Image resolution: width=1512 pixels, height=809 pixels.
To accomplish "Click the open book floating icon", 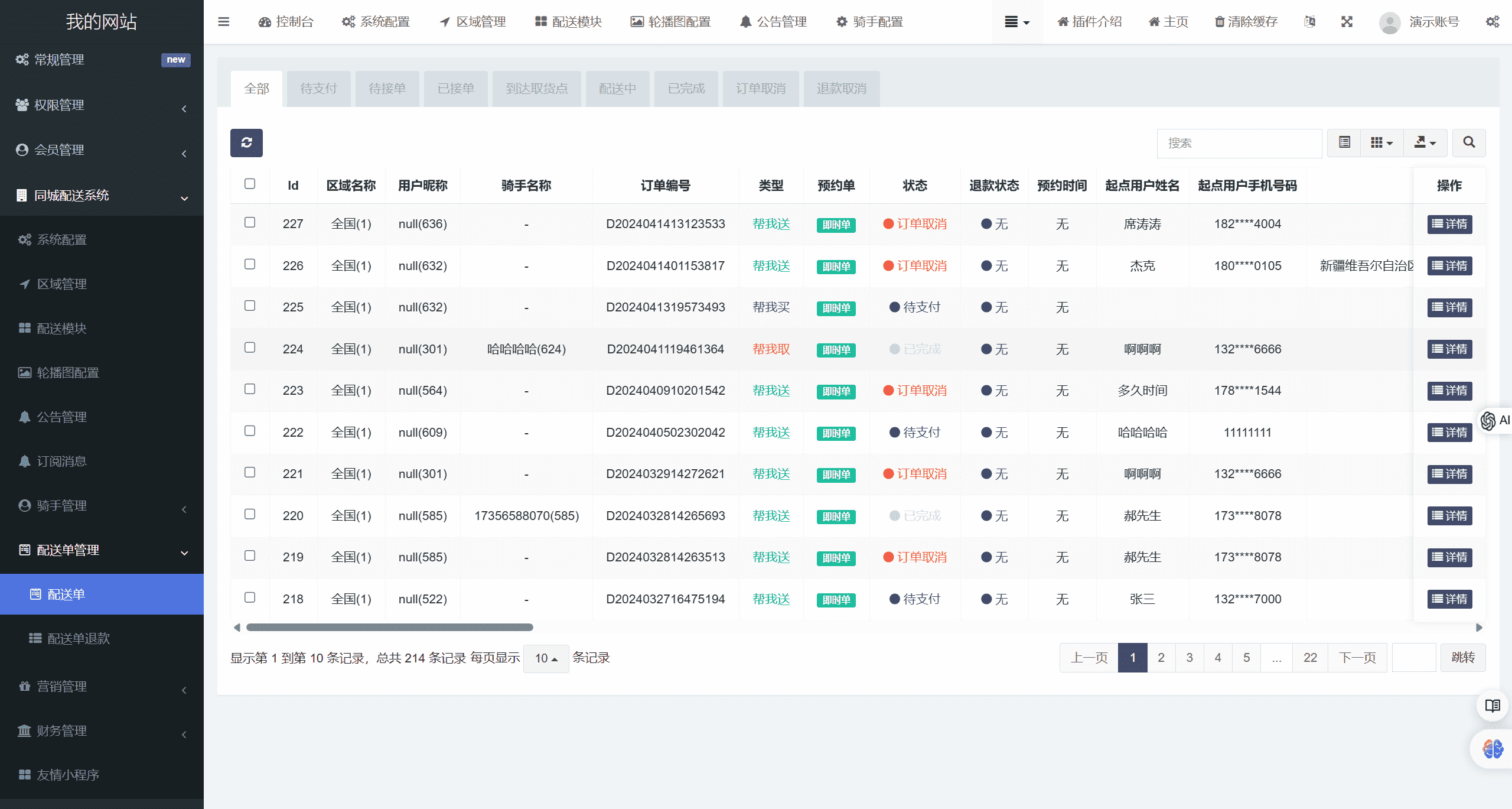I will [1493, 706].
